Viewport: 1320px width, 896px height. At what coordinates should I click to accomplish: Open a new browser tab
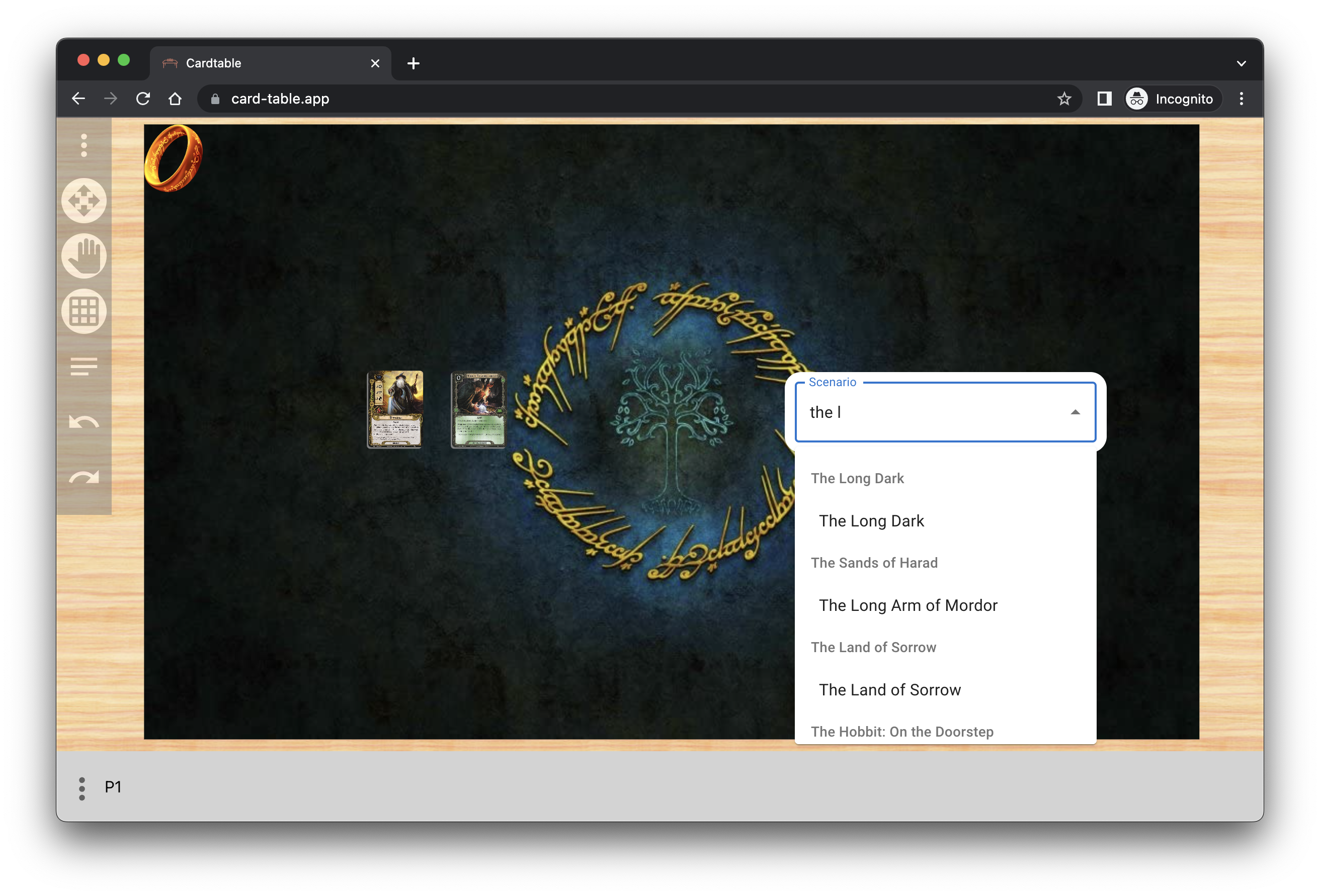point(414,63)
